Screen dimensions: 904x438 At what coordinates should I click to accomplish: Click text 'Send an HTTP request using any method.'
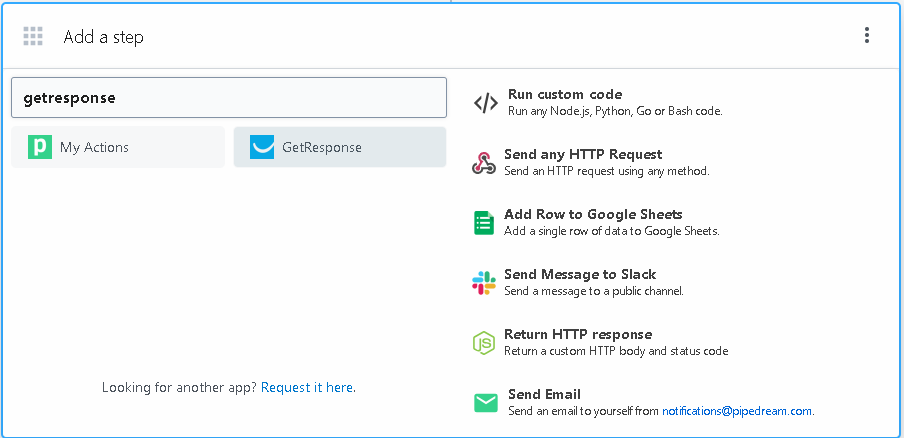607,171
